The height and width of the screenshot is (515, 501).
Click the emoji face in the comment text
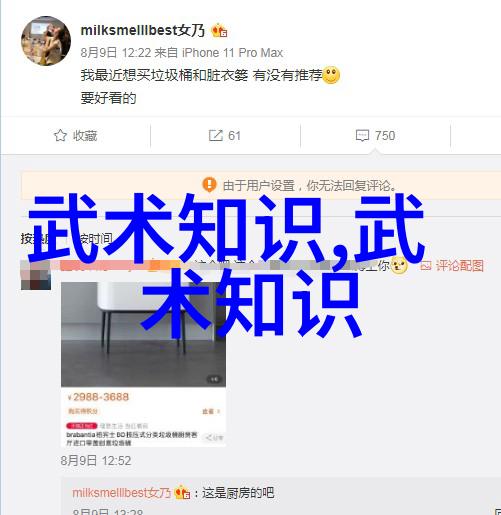coord(399,266)
